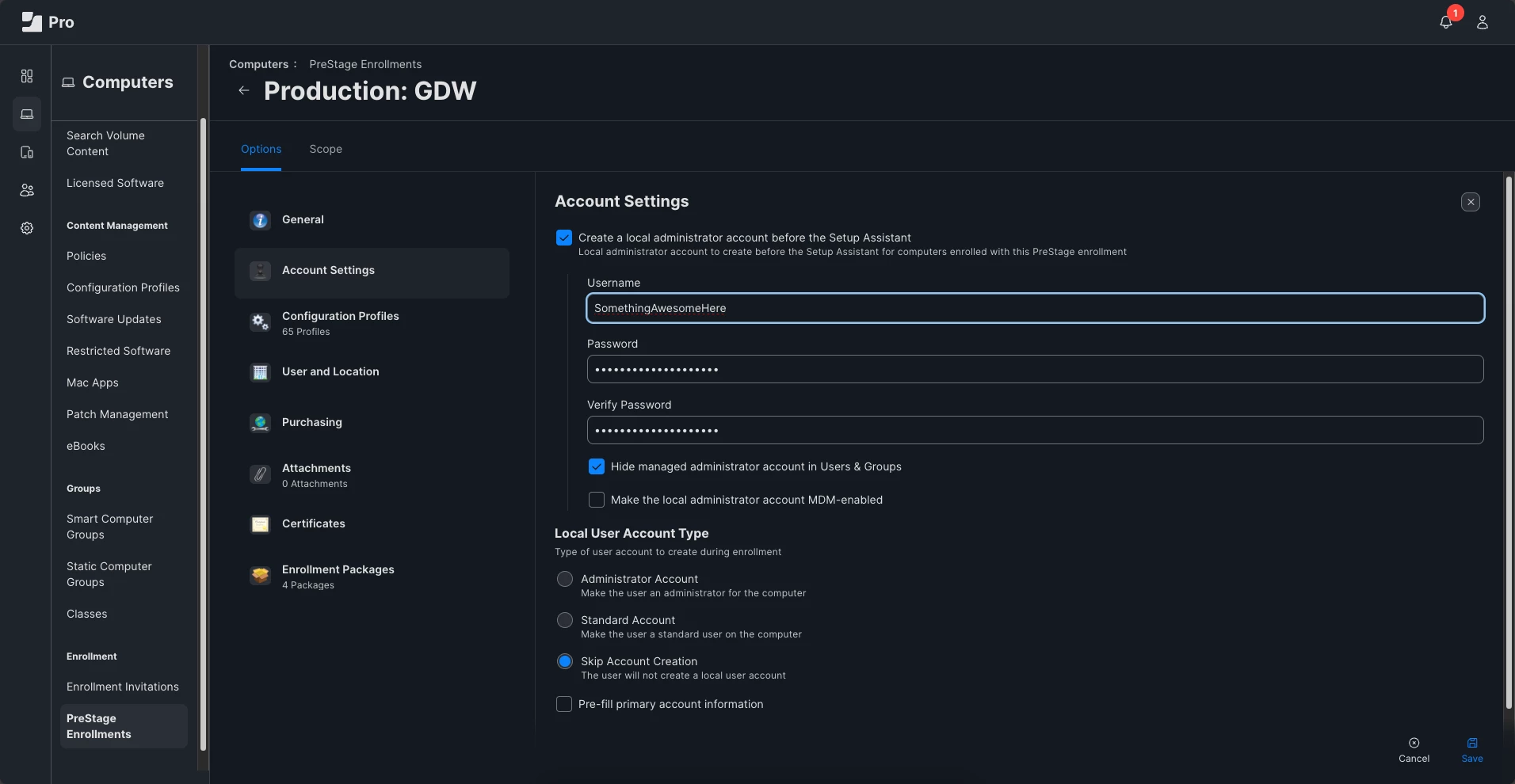Switch to the Scope tab
Viewport: 1515px width, 784px height.
tap(326, 149)
